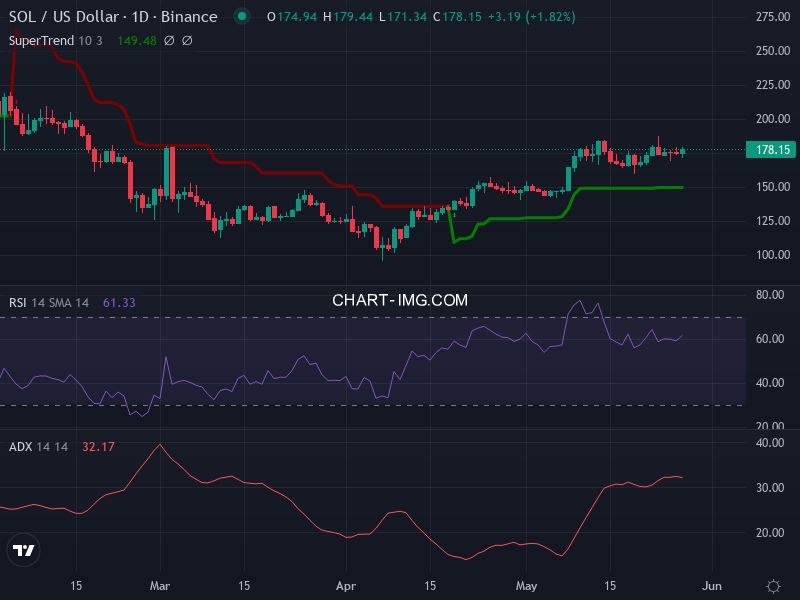Click the 40.00 label on RSI axis
Viewport: 800px width, 600px height.
coord(770,383)
